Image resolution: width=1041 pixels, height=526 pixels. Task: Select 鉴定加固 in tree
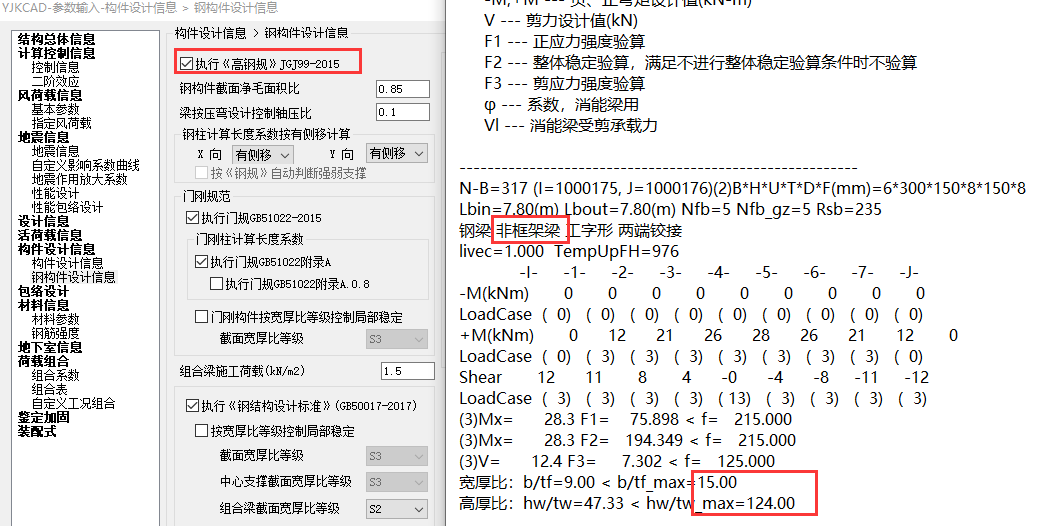click(x=44, y=417)
